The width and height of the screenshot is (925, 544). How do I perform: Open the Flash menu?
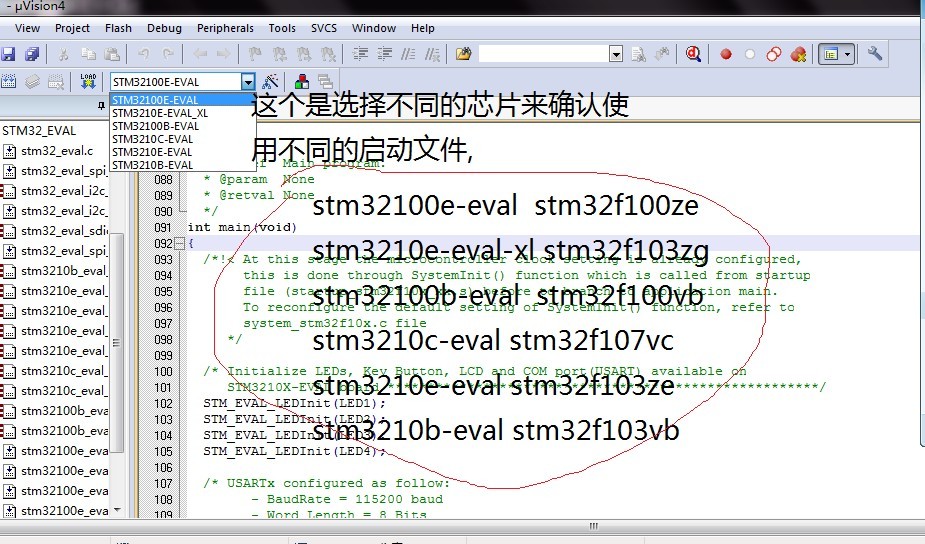(118, 28)
